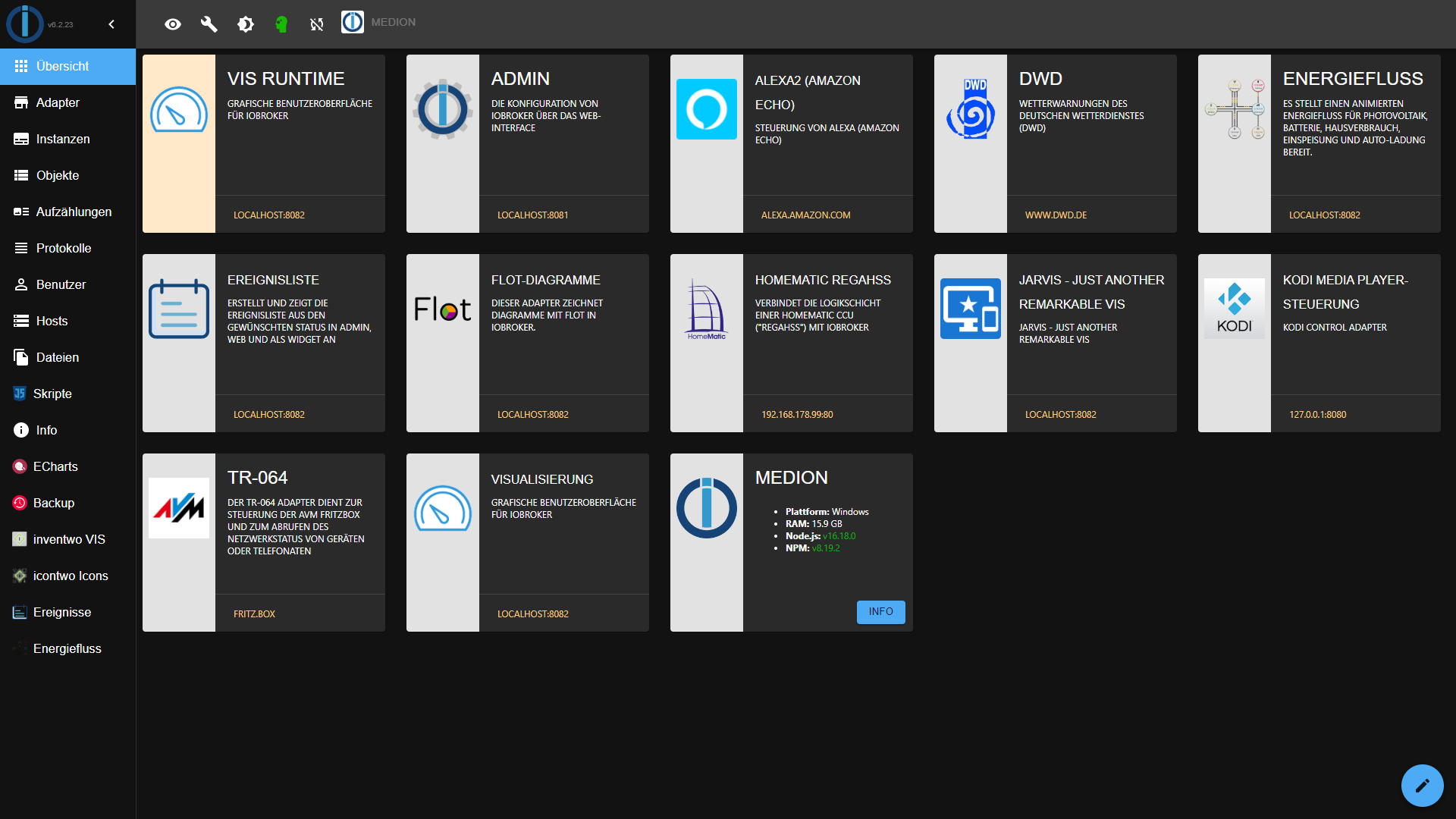Viewport: 1456px width, 819px height.
Task: Click Energiefluss diagram icon
Action: 1235,109
